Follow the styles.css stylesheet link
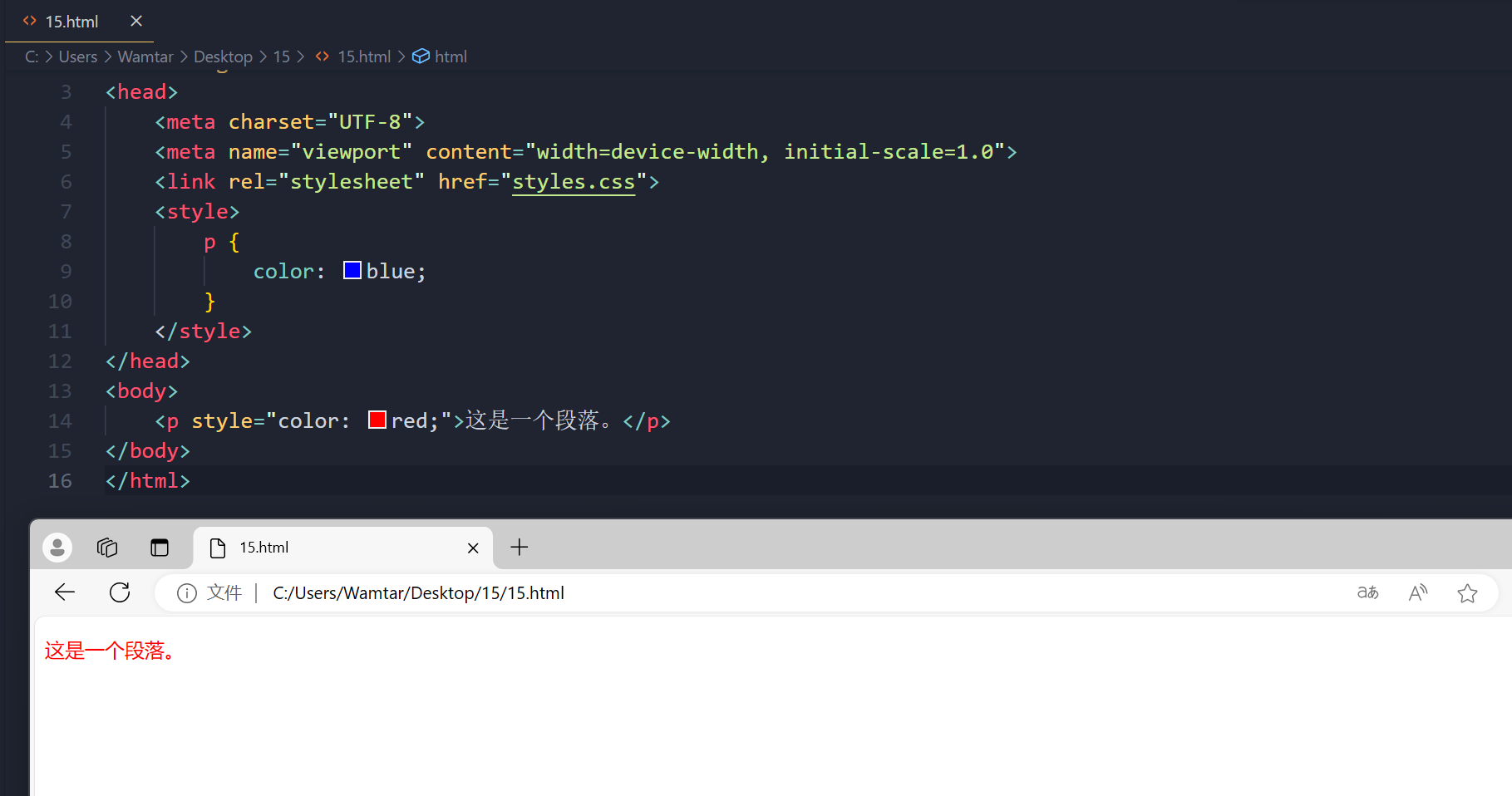The width and height of the screenshot is (1512, 796). tap(573, 181)
